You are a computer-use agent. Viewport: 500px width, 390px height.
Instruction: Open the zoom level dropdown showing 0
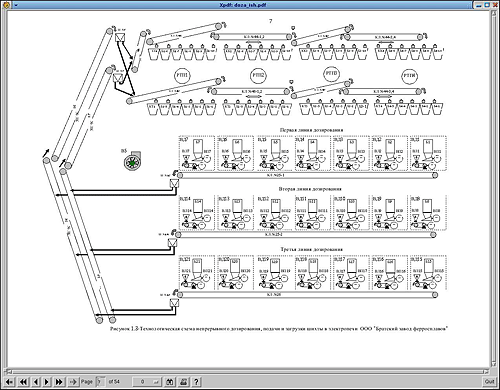tap(146, 381)
